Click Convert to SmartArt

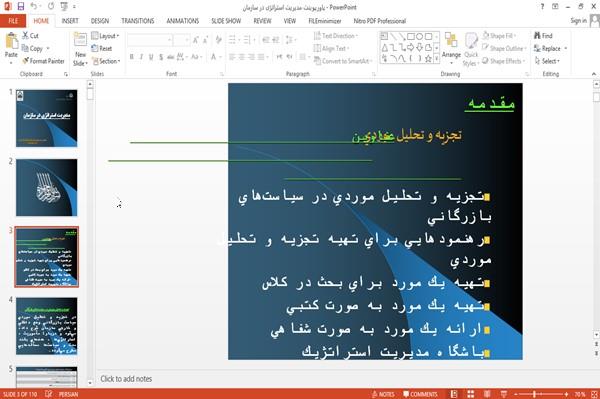[343, 61]
